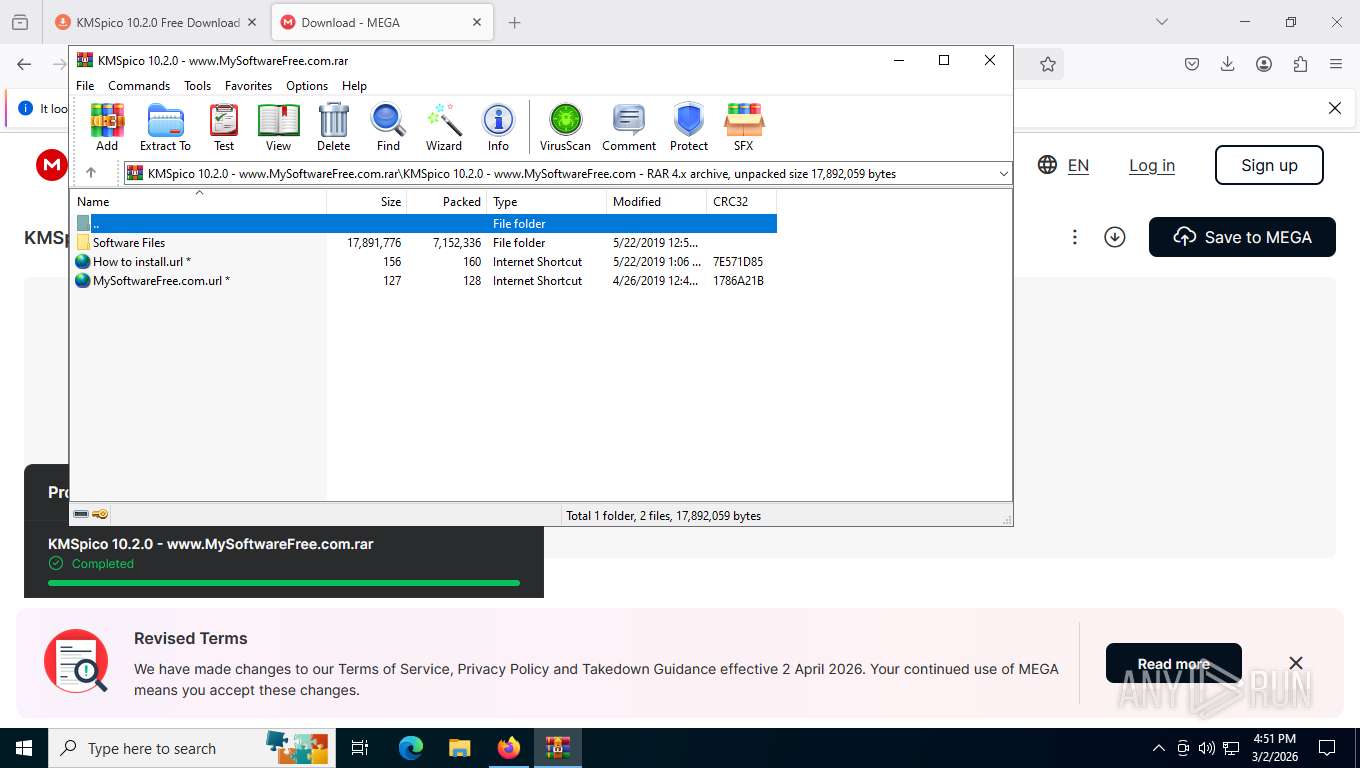Screen dimensions: 1360x768
Task: Expand the Firefox list all tabs chevron
Action: tap(1161, 22)
